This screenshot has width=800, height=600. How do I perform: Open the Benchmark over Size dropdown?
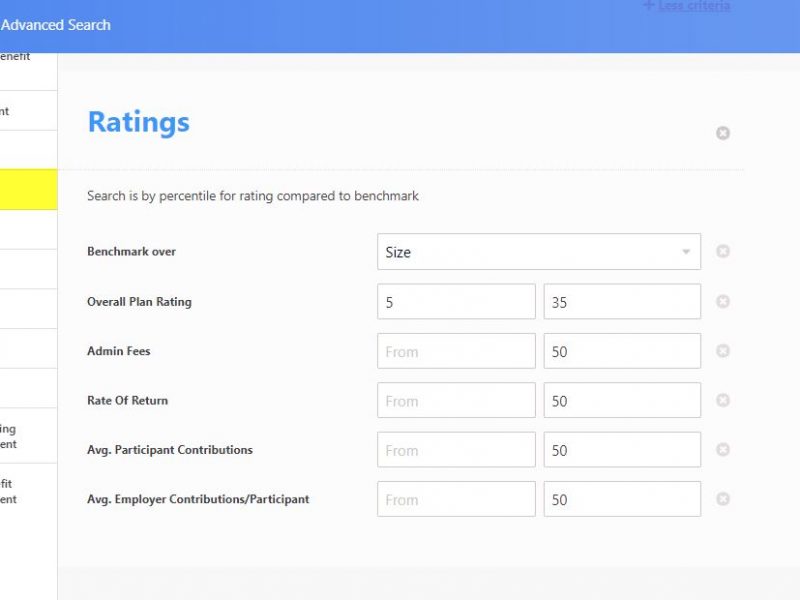point(538,252)
